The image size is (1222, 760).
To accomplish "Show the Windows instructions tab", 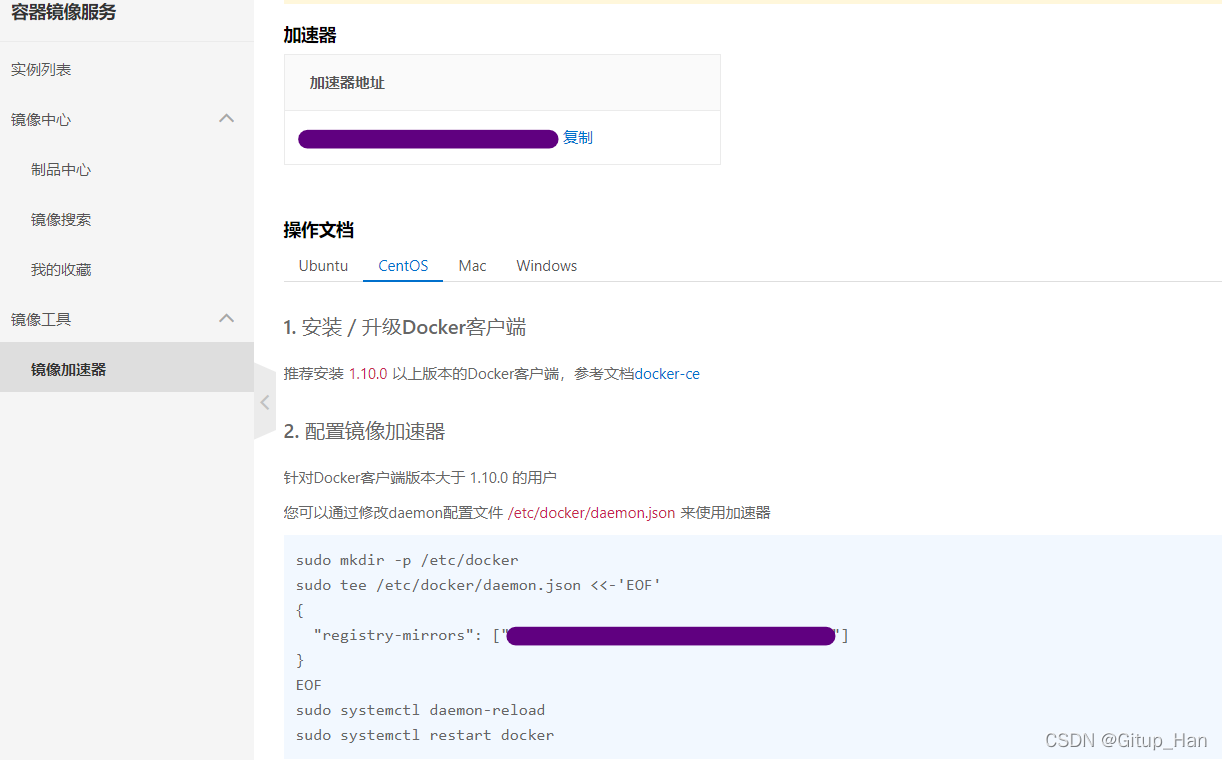I will point(546,266).
